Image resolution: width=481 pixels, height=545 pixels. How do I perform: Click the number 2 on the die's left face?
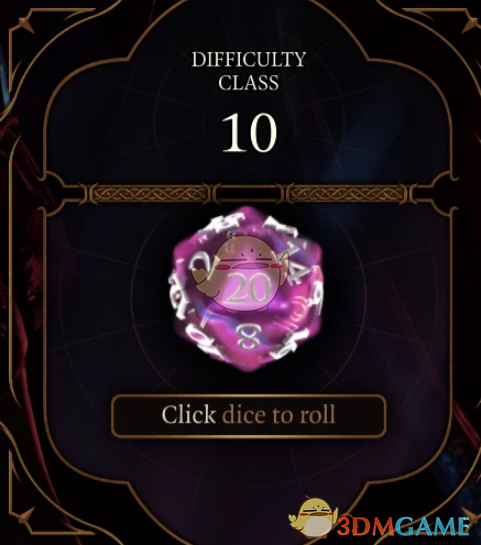click(x=199, y=264)
